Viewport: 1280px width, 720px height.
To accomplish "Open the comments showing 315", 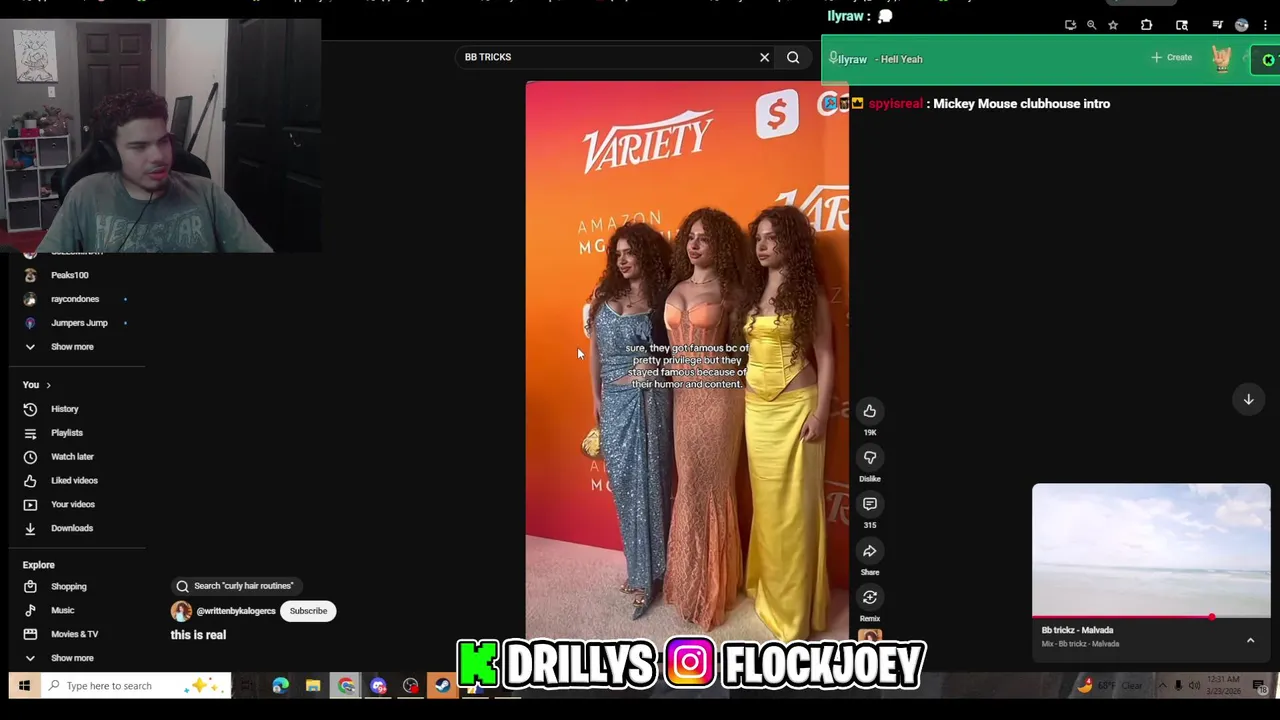I will [x=870, y=504].
